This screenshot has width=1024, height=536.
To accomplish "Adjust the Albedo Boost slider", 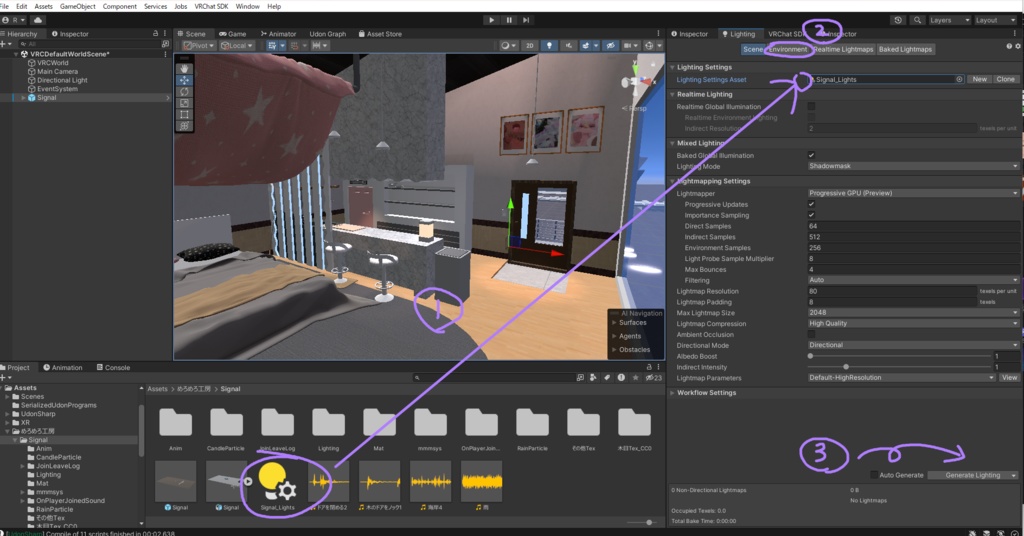I will (810, 356).
